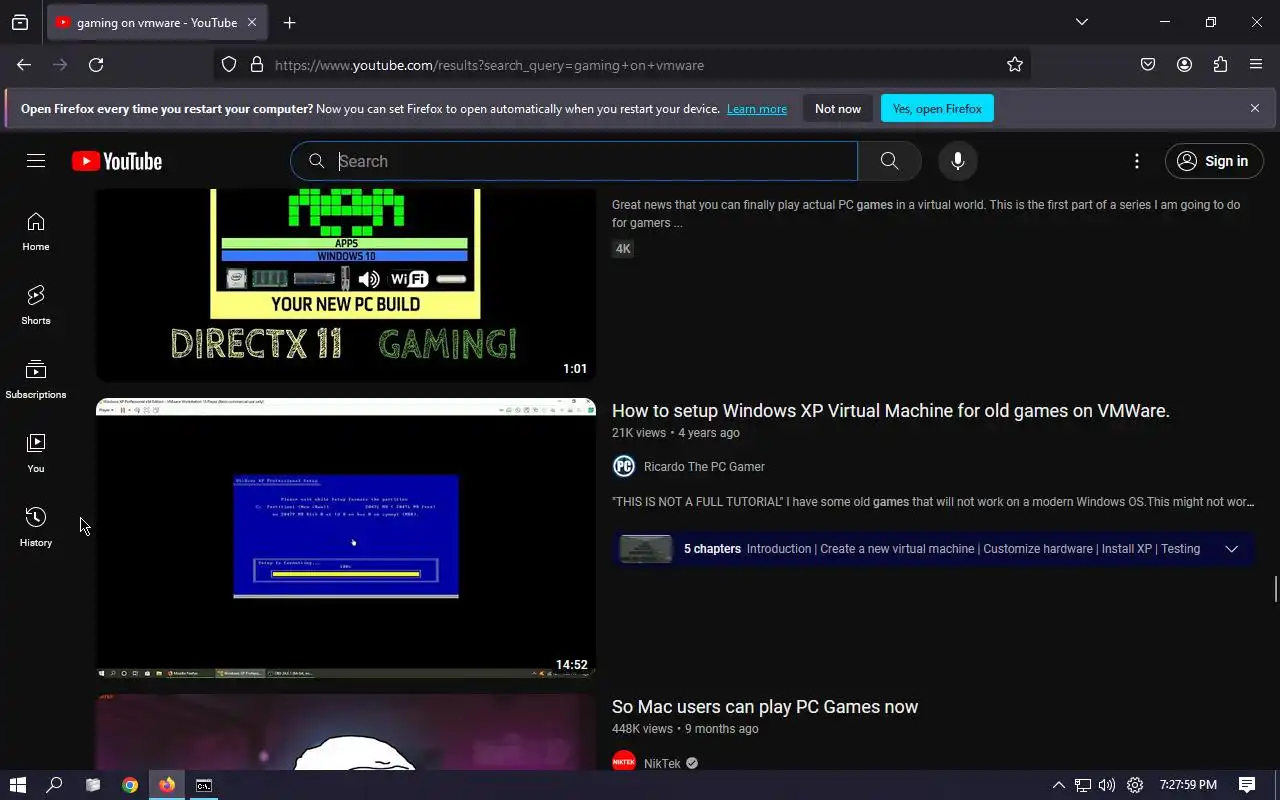The width and height of the screenshot is (1280, 800).
Task: Open the Windows XP setup video thumbnail
Action: coord(346,538)
